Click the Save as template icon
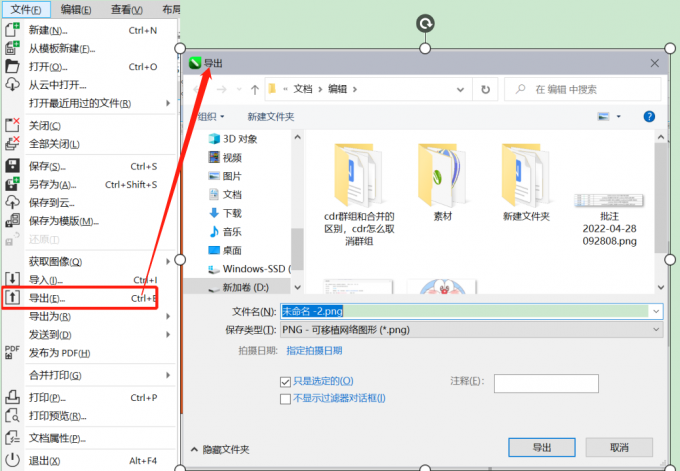 point(12,220)
